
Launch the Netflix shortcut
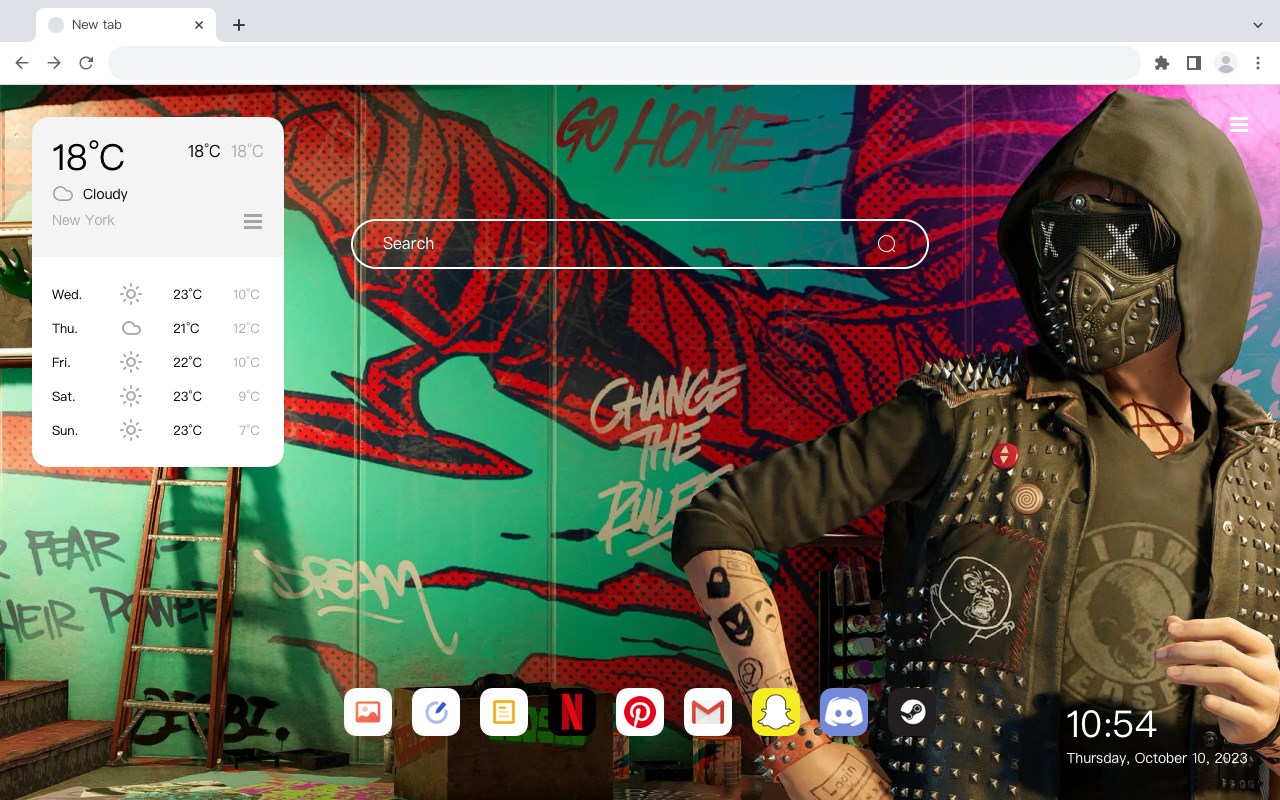pos(572,712)
